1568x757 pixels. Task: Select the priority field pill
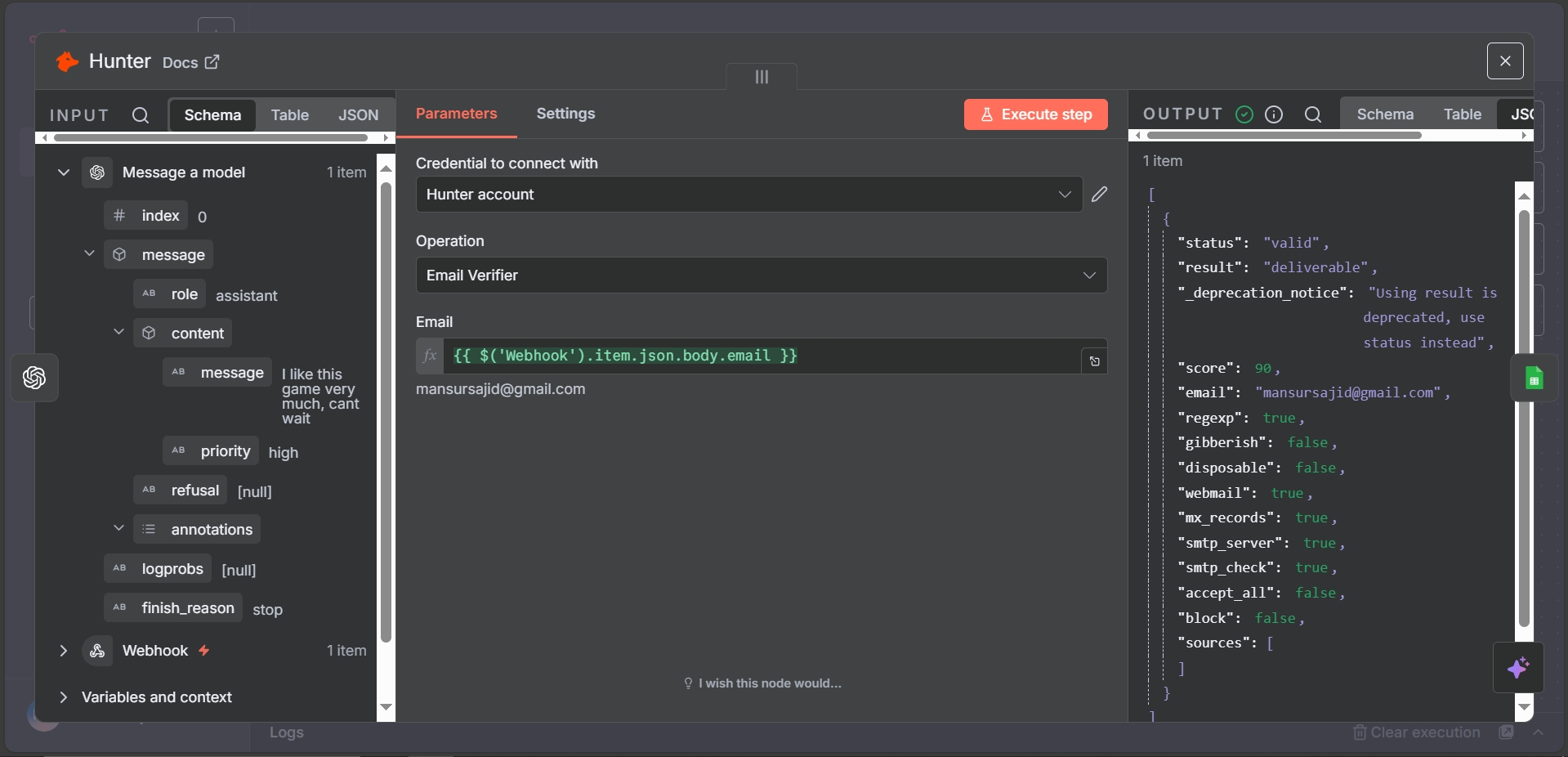[211, 451]
